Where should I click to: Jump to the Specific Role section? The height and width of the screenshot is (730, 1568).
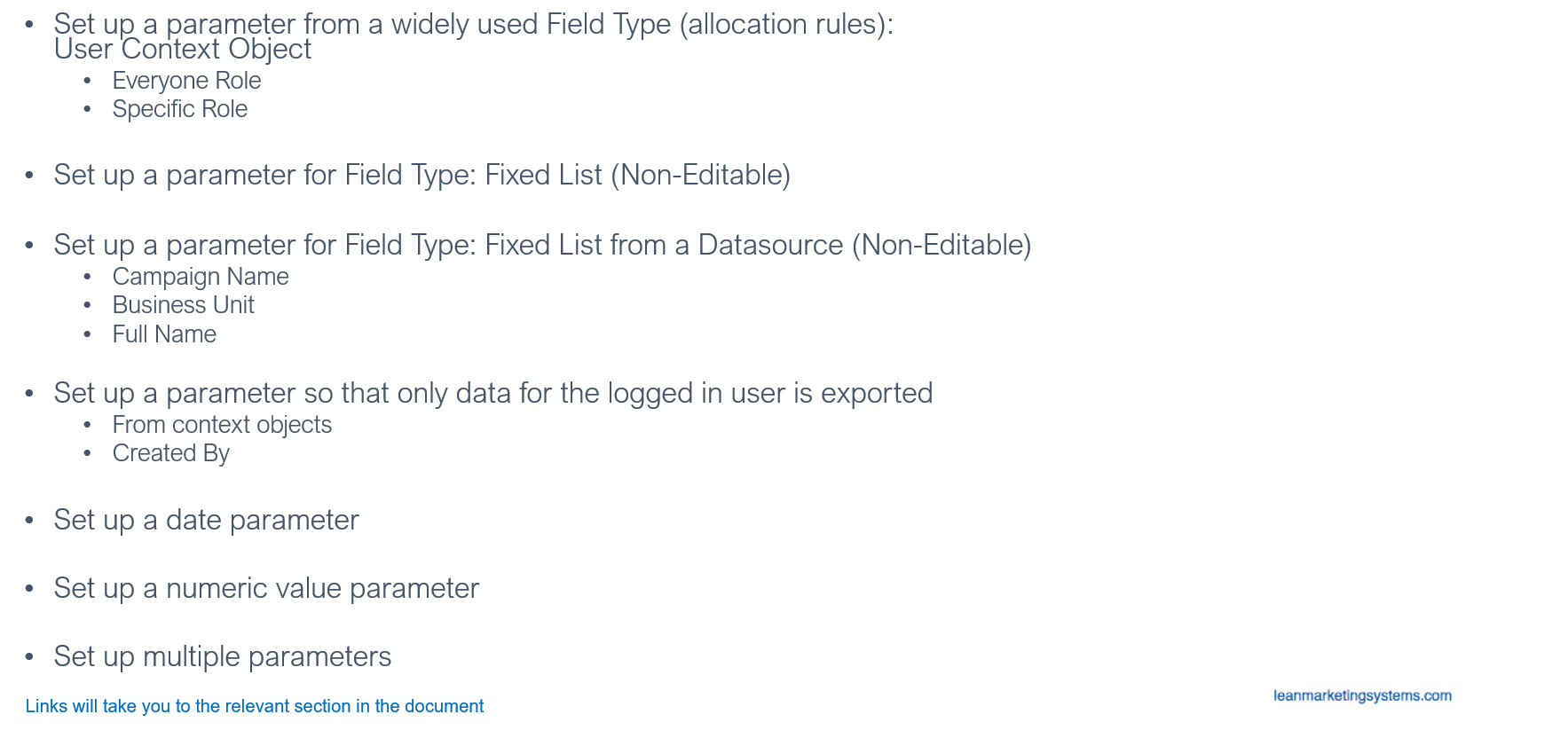point(180,109)
